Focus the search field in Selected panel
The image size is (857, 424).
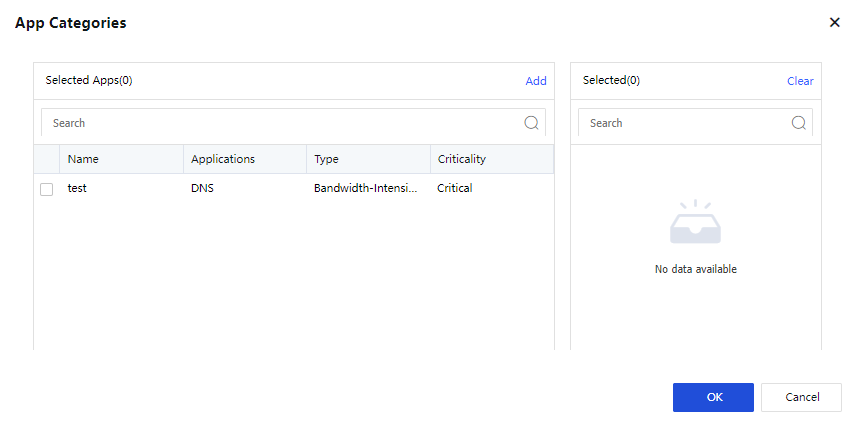click(x=685, y=123)
